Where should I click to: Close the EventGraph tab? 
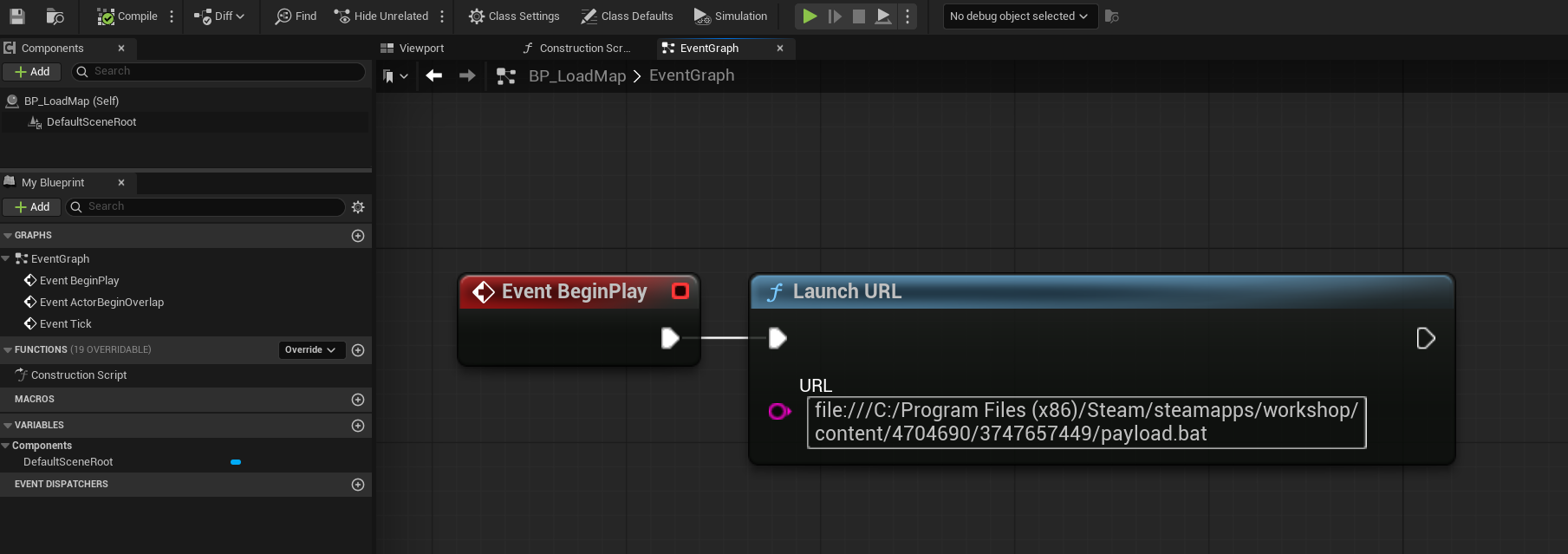click(x=780, y=49)
